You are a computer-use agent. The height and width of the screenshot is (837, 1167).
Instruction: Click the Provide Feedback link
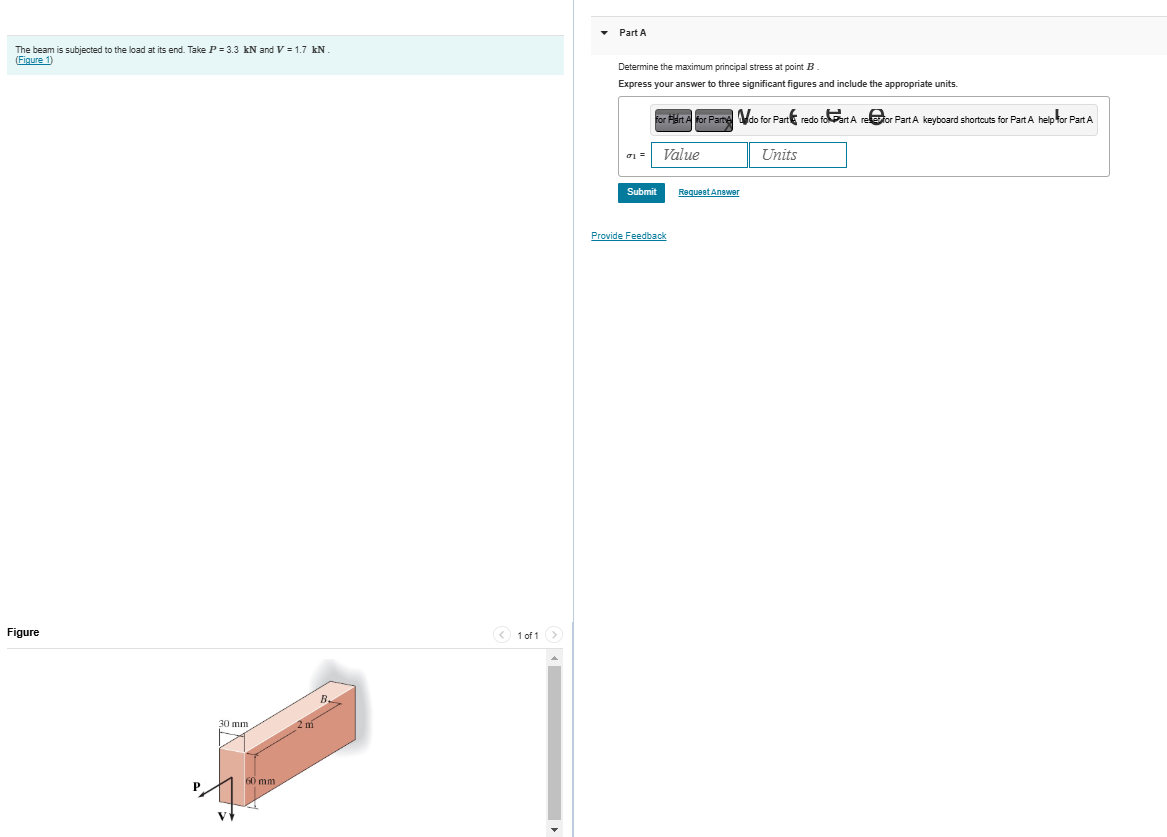click(628, 235)
